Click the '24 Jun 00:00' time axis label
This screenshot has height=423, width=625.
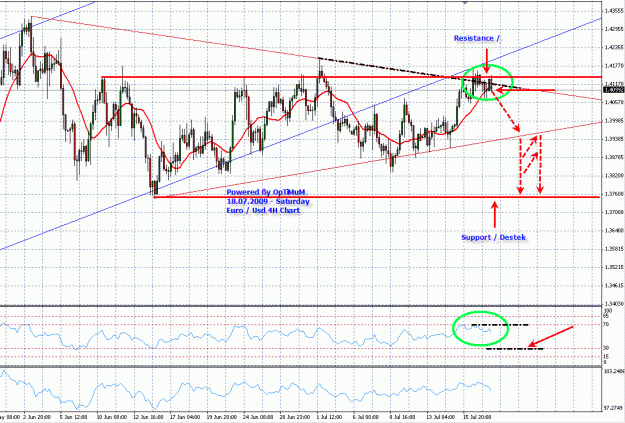[257, 417]
